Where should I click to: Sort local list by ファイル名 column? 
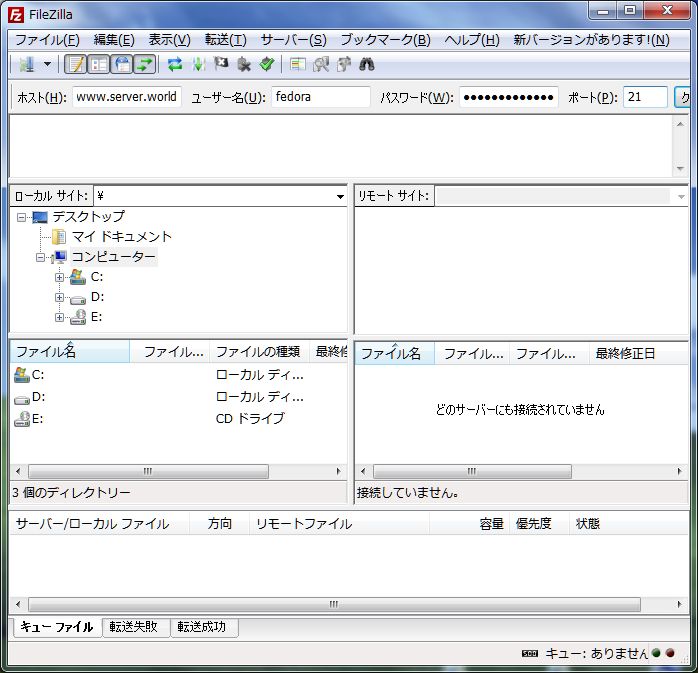pos(70,352)
